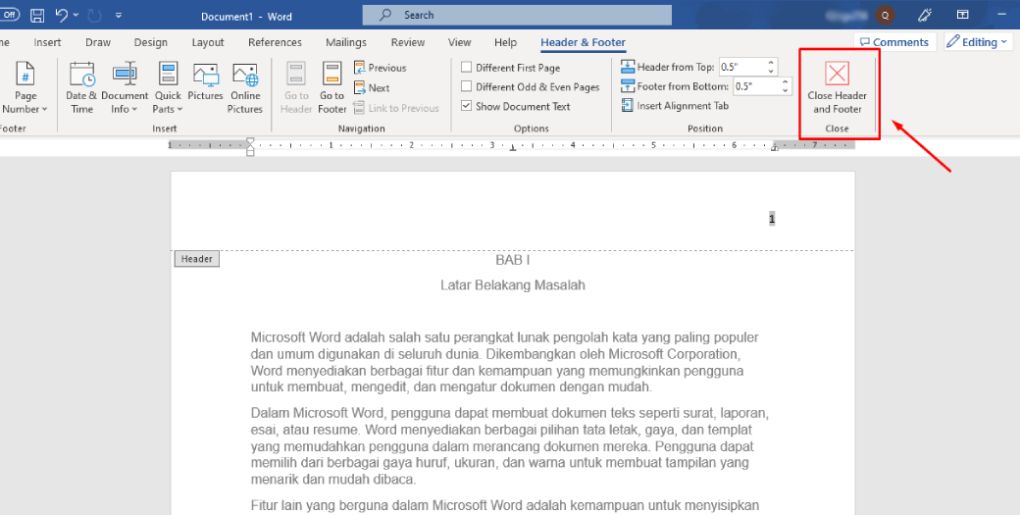This screenshot has width=1020, height=515.
Task: Insert Online Pictures
Action: [x=245, y=88]
